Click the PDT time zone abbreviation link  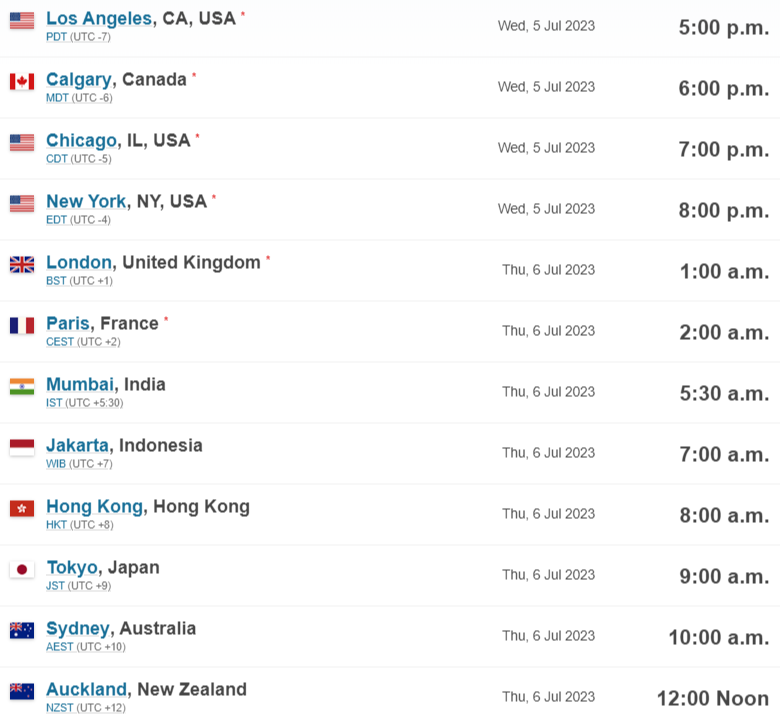pos(57,37)
